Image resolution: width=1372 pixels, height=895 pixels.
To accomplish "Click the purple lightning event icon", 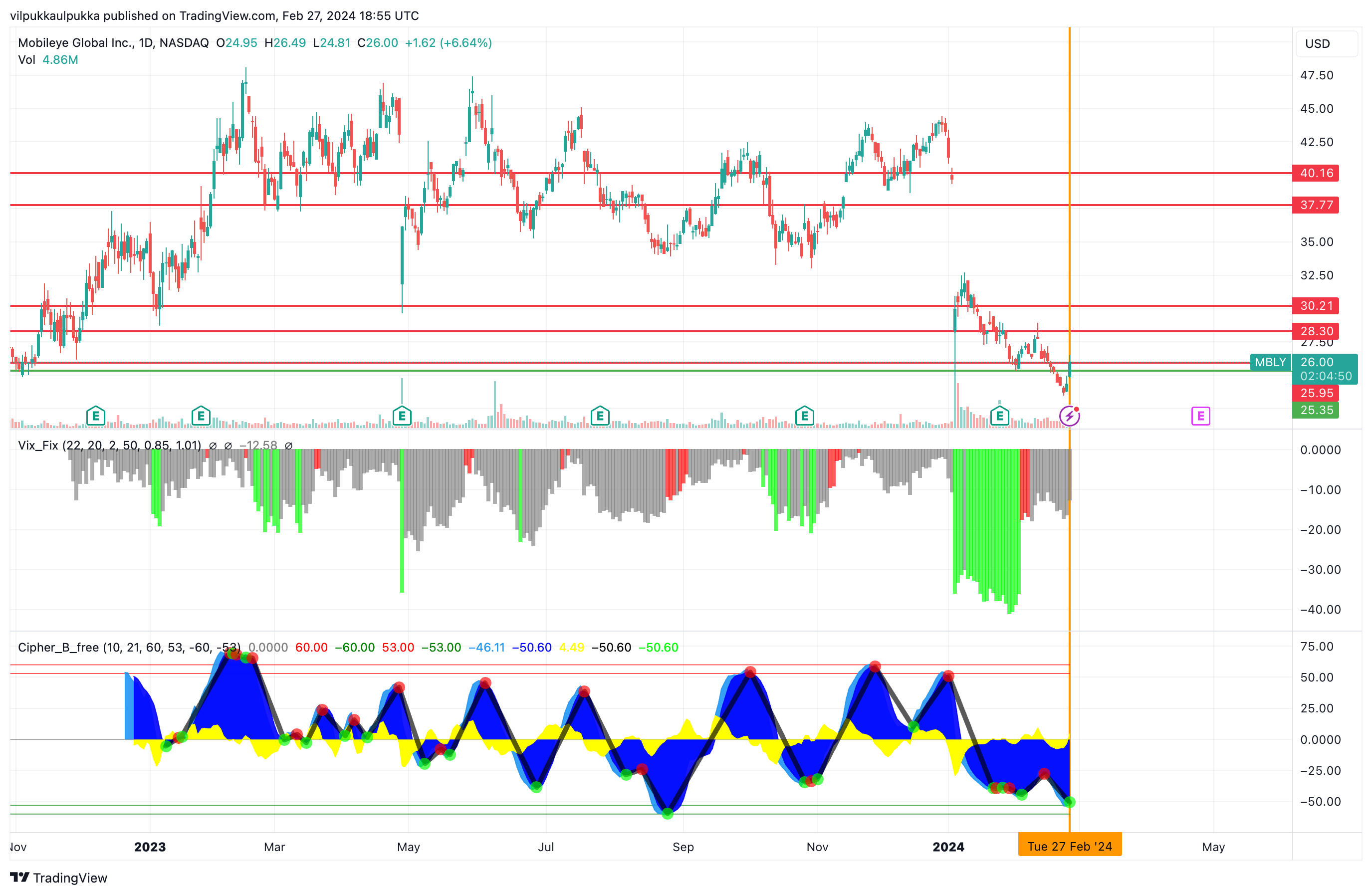I will [x=1069, y=416].
